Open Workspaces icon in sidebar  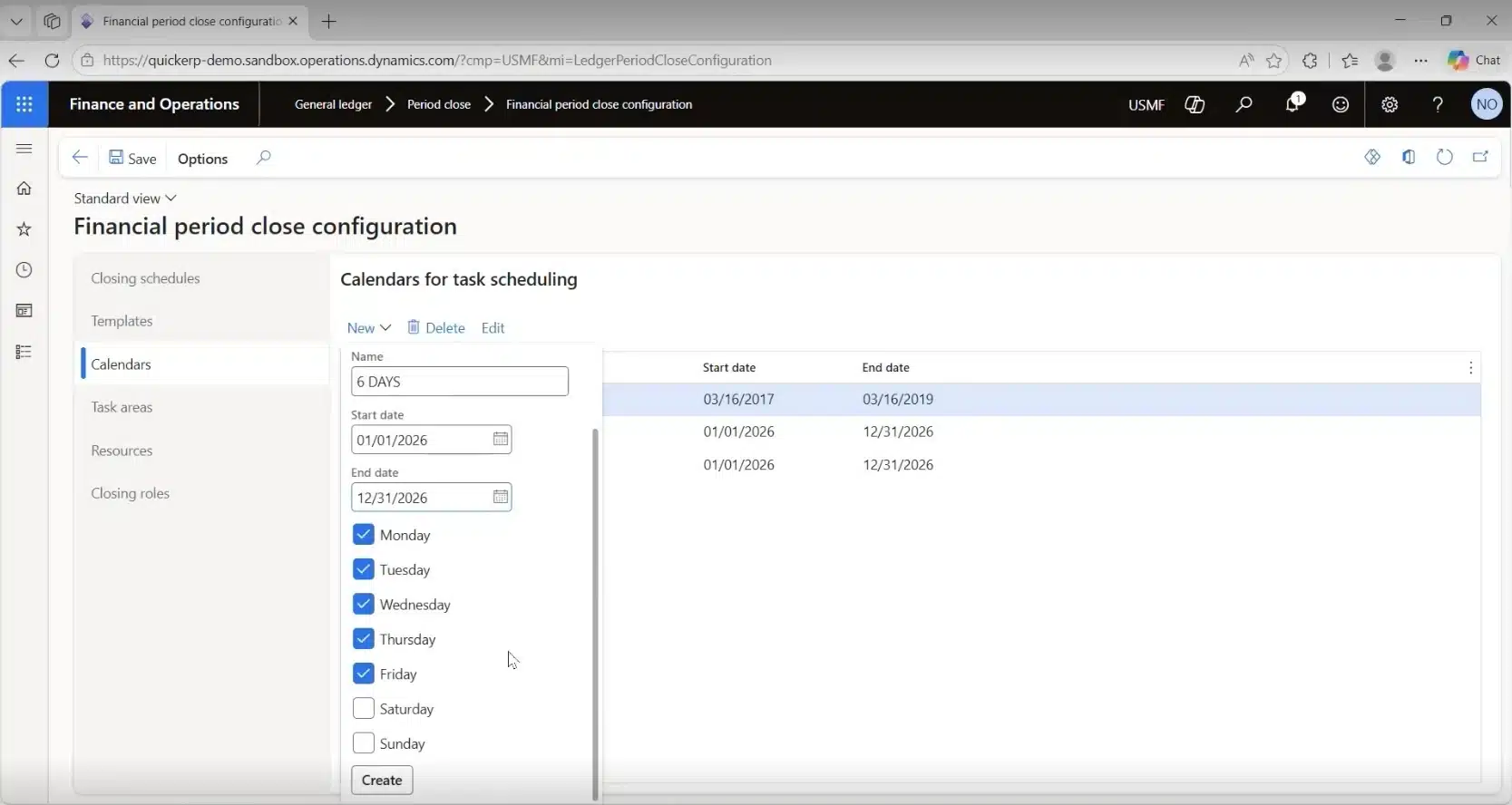pos(24,311)
